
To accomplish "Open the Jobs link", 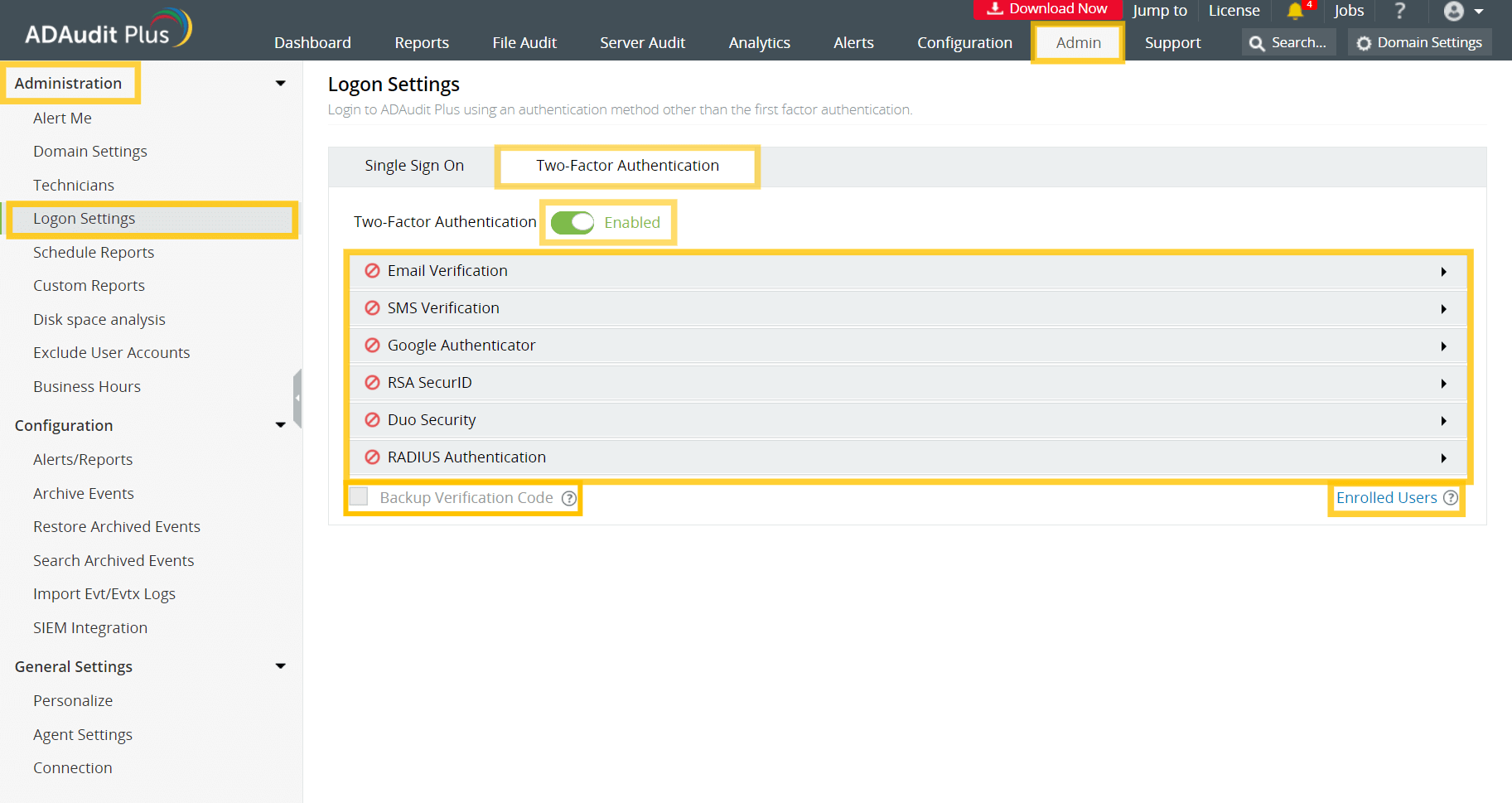I will point(1349,11).
